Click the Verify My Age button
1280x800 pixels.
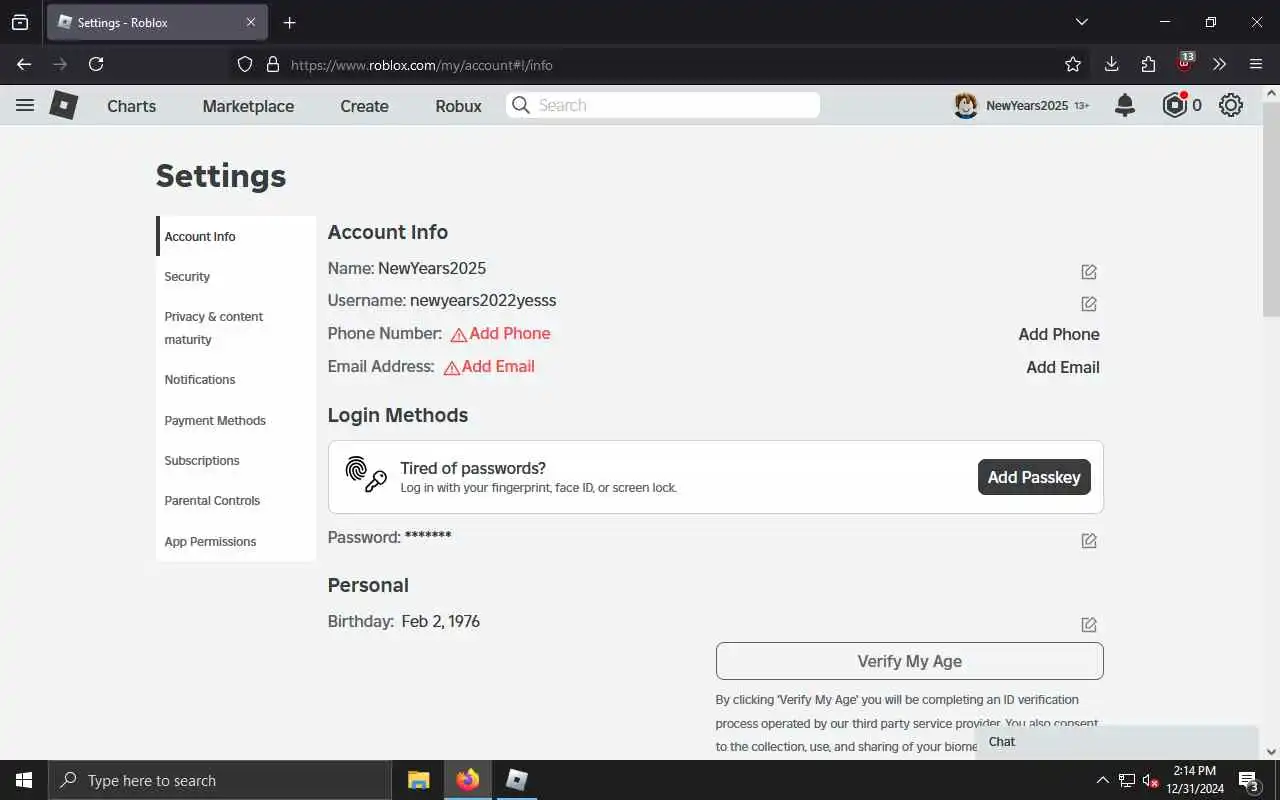[910, 661]
